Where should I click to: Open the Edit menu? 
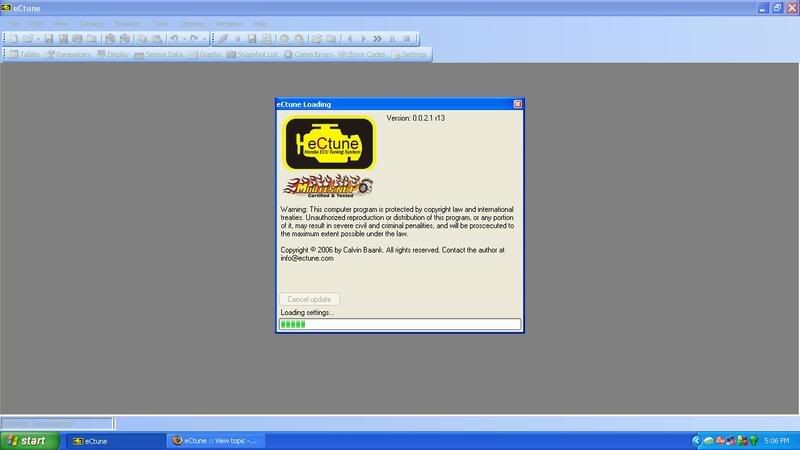point(36,24)
